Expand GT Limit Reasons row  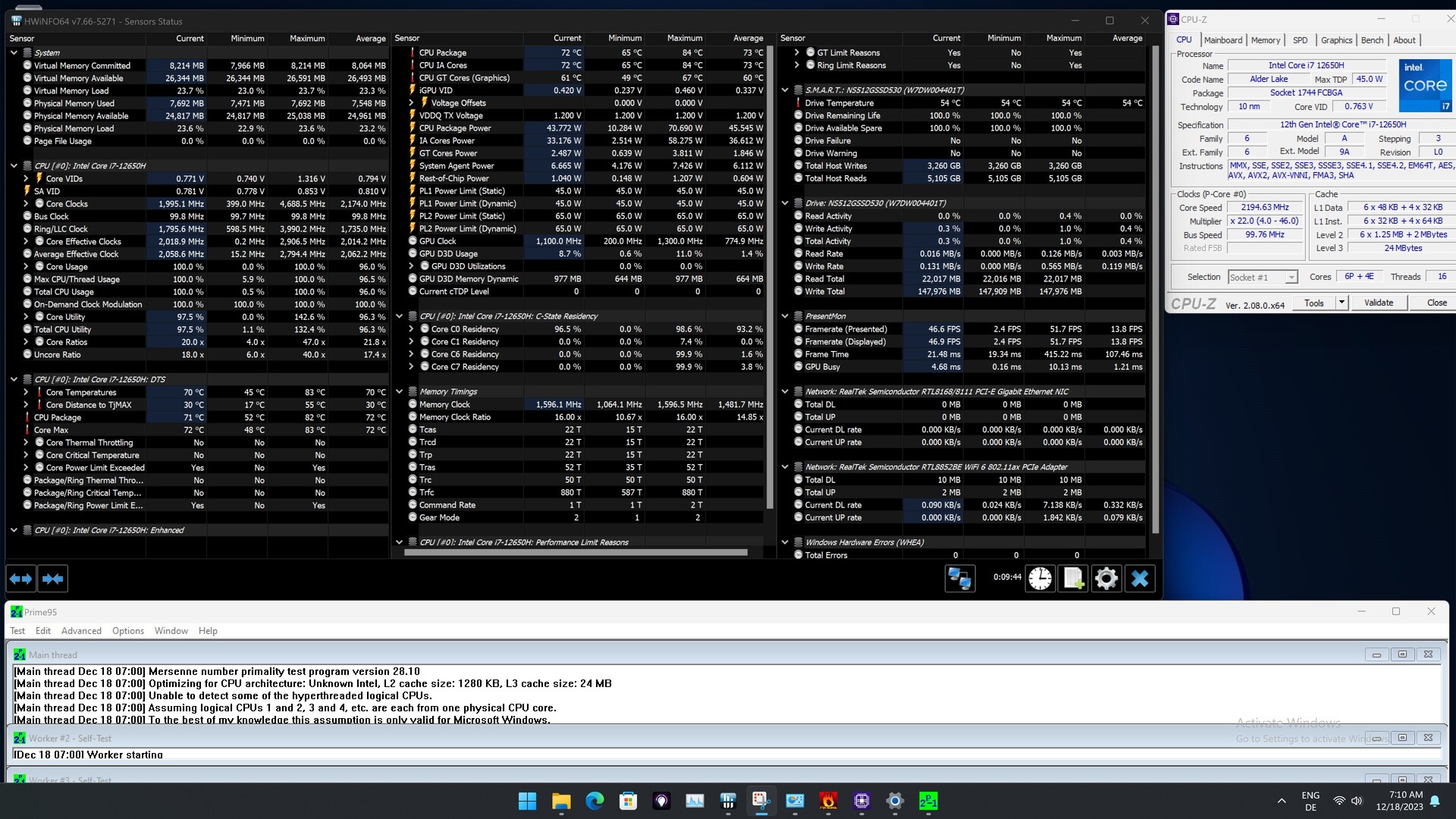click(x=796, y=53)
